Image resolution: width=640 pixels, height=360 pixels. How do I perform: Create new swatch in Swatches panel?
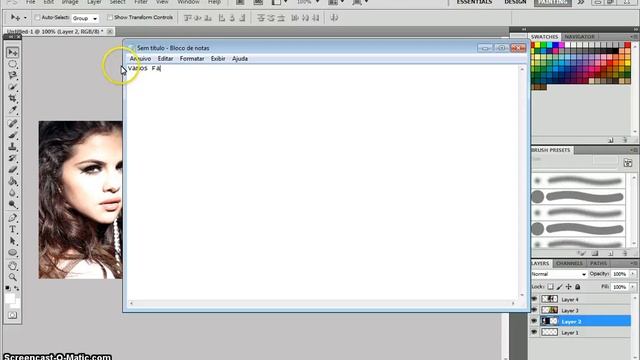611,140
